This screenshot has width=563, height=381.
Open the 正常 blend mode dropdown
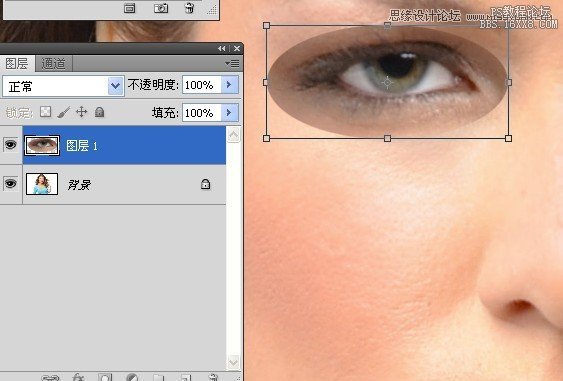click(x=63, y=86)
